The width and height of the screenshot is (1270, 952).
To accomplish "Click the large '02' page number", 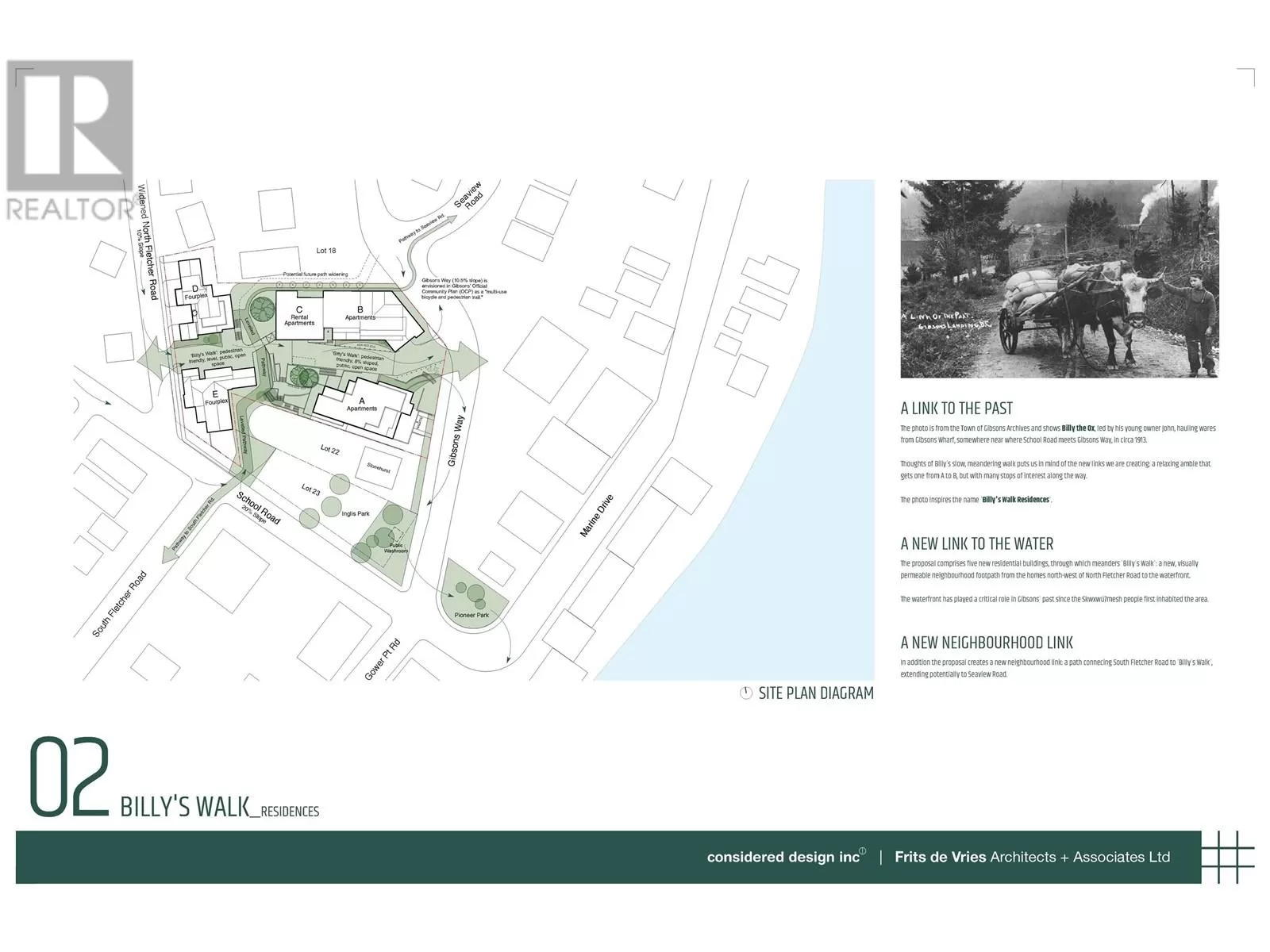I will pyautogui.click(x=69, y=777).
